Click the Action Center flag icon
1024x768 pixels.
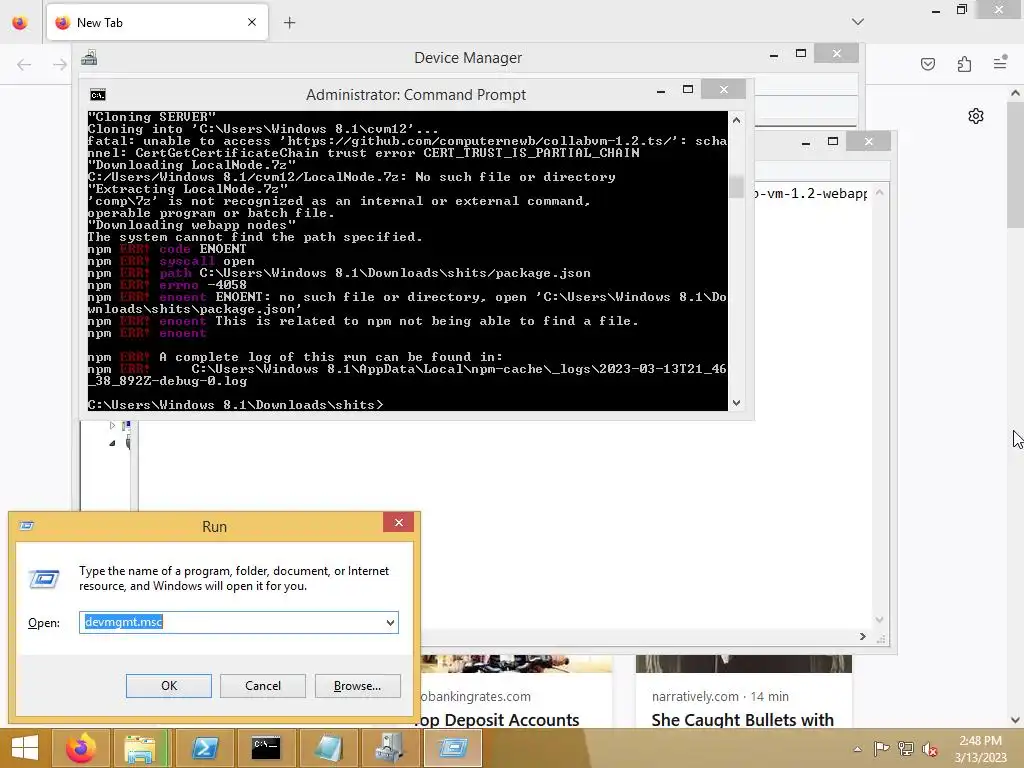pos(881,749)
